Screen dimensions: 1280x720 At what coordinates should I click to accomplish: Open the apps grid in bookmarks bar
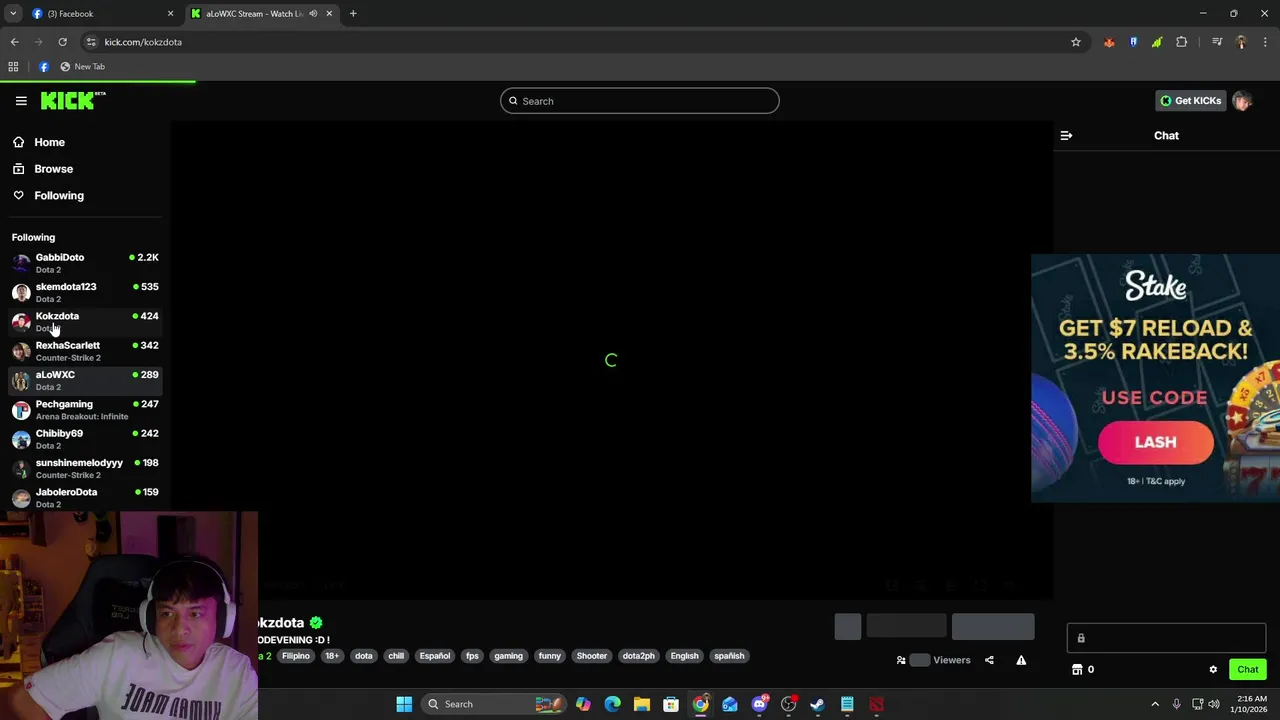point(13,67)
